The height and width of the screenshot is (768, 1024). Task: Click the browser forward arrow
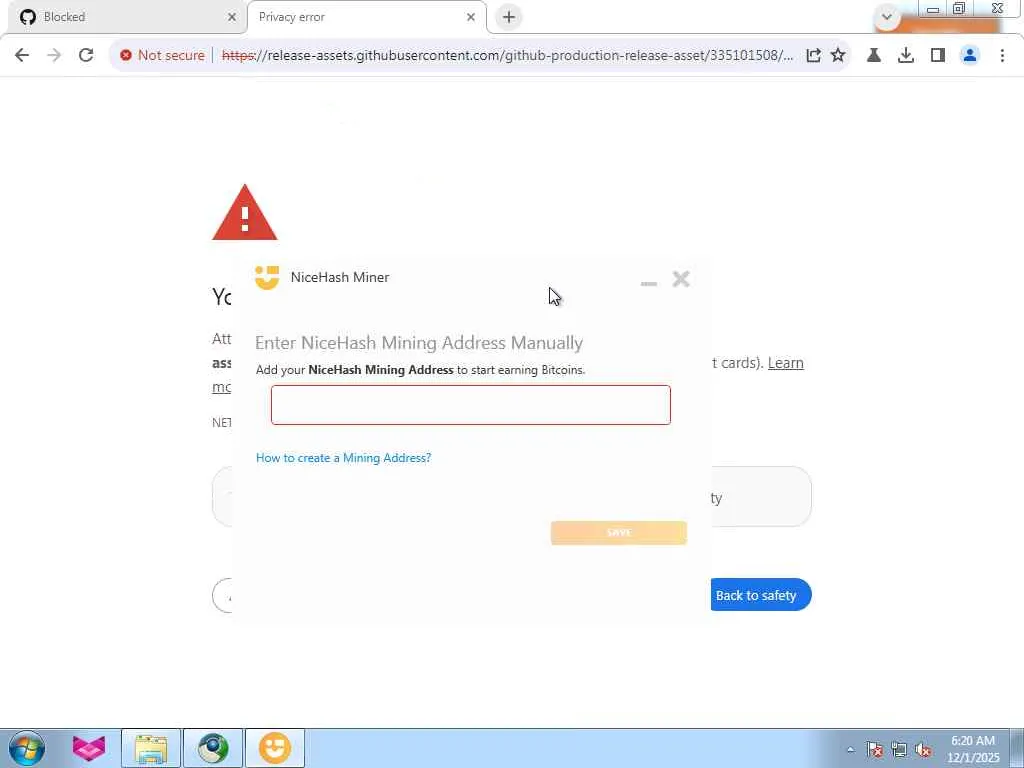click(x=54, y=56)
